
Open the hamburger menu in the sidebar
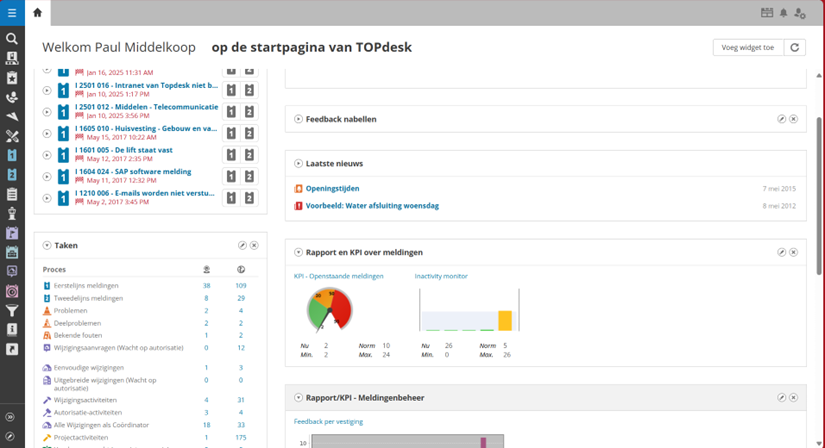(x=12, y=13)
